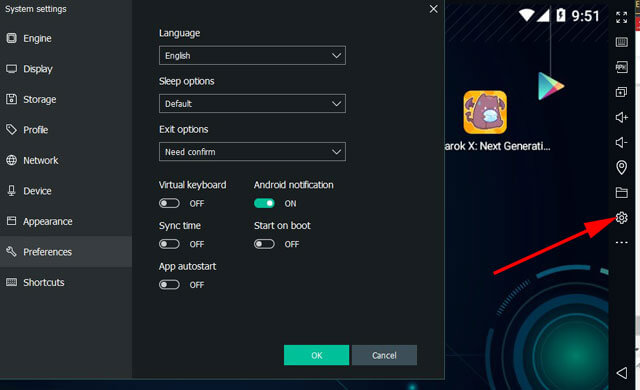Image resolution: width=640 pixels, height=390 pixels.
Task: Close the System settings dialog
Action: coord(433,9)
